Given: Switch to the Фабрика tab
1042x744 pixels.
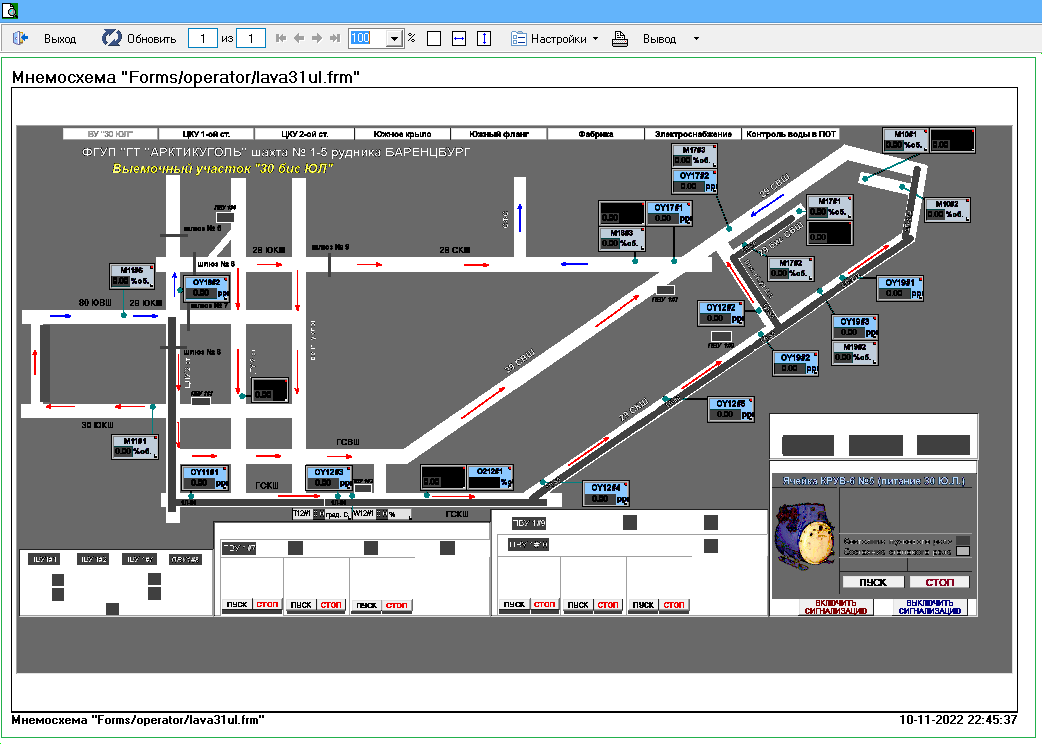Looking at the screenshot, I should [x=595, y=134].
